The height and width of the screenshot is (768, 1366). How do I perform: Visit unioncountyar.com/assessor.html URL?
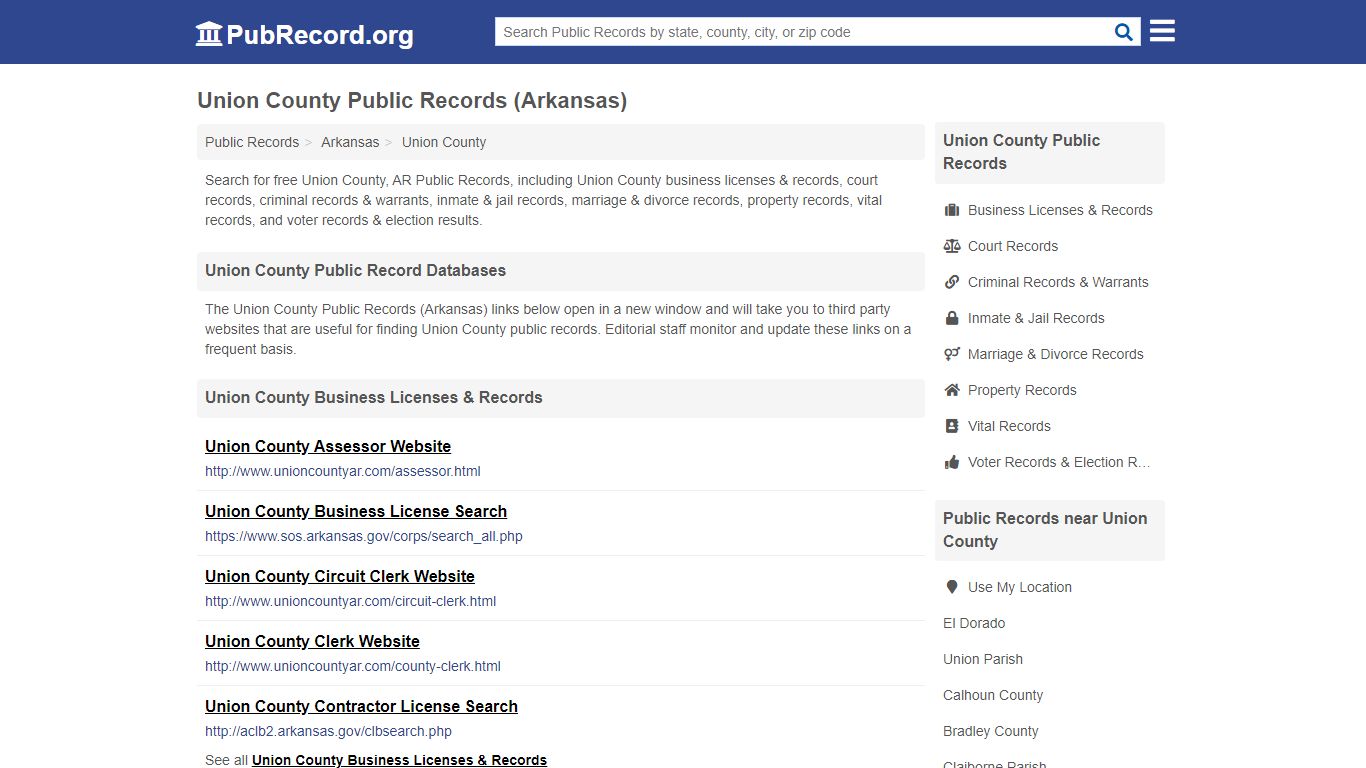[343, 471]
